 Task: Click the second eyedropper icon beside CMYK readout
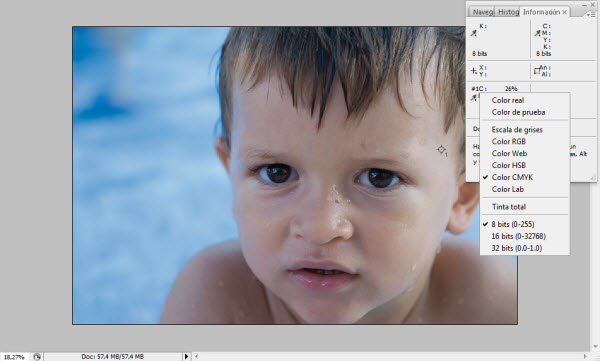pyautogui.click(x=537, y=34)
